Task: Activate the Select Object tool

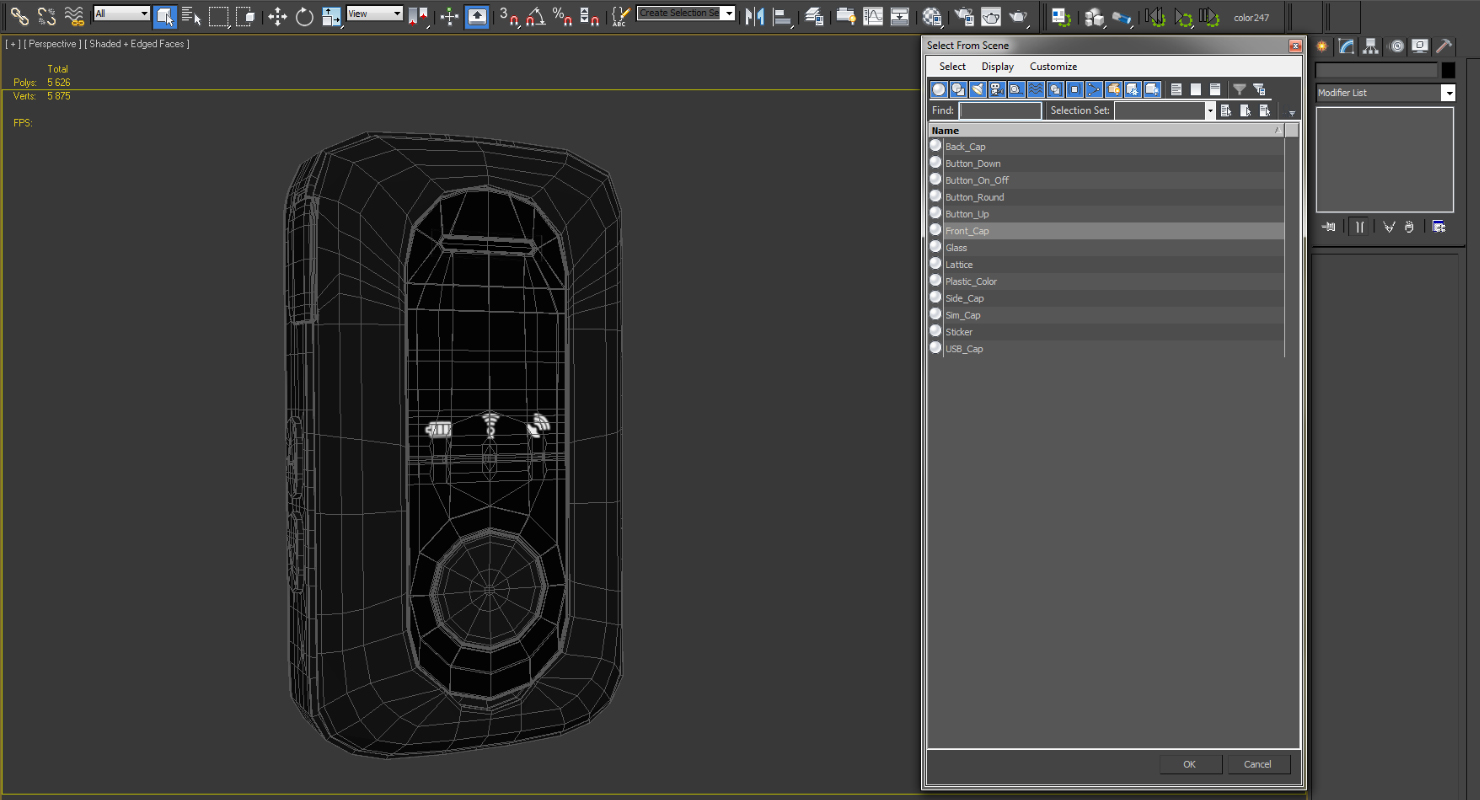Action: click(166, 16)
